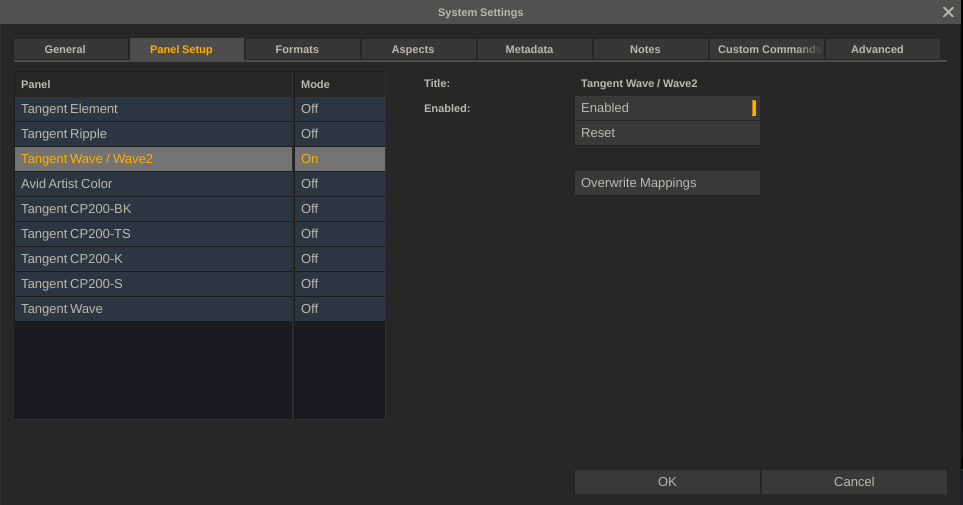
Task: Switch to the Formats tab
Action: pos(303,49)
